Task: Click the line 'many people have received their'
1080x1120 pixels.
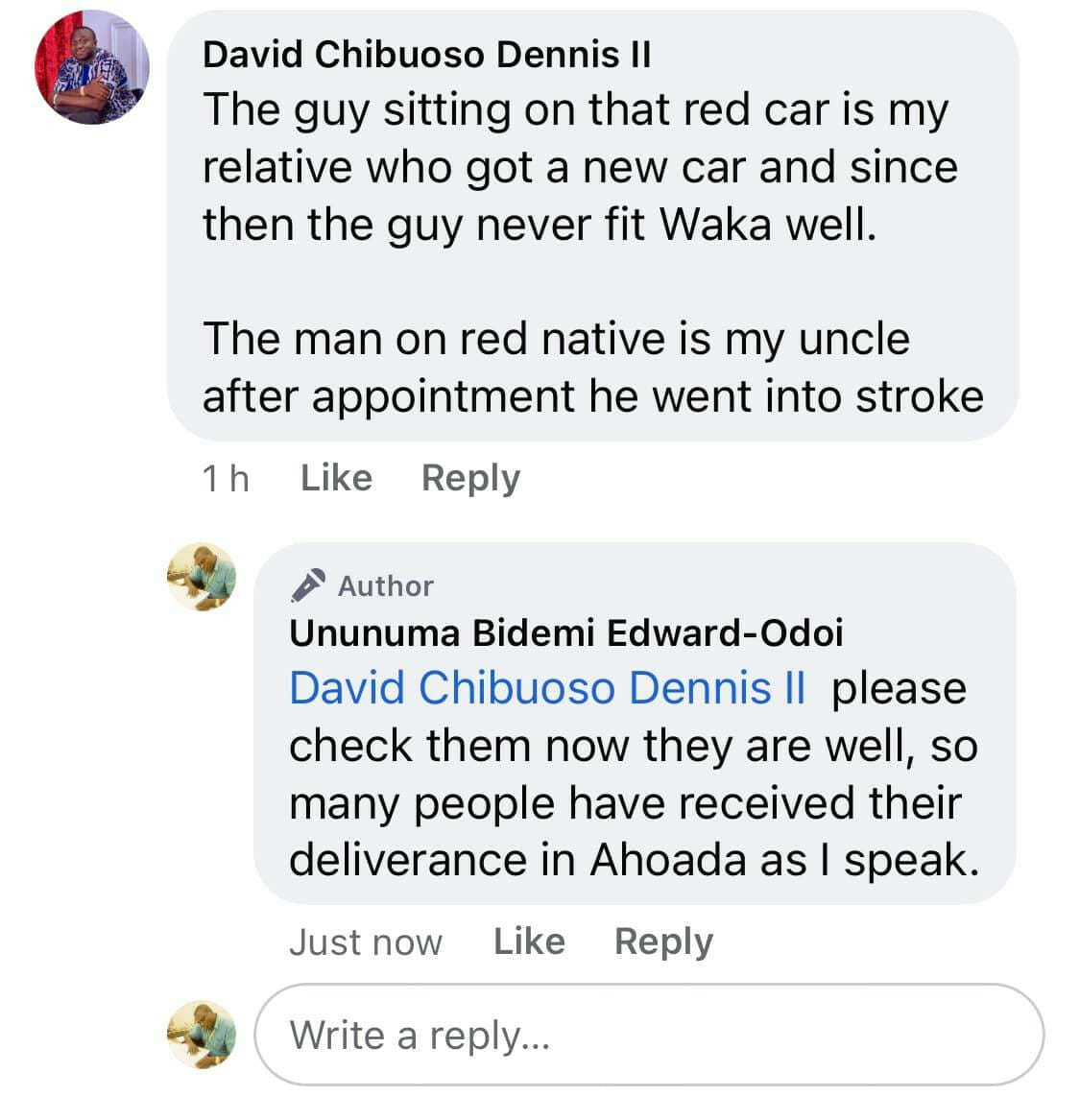Action: tap(625, 802)
